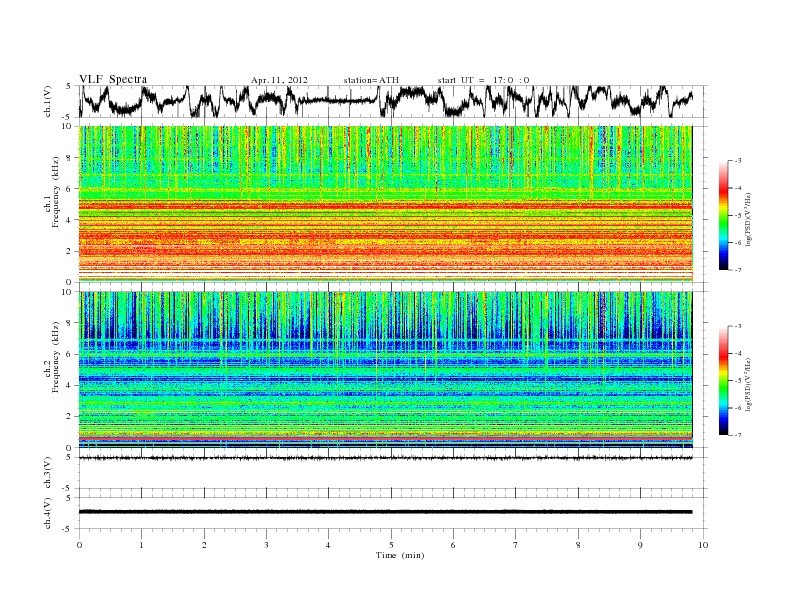Click the "station=ATH" header label
Screen dimensions: 792x612
click(371, 80)
